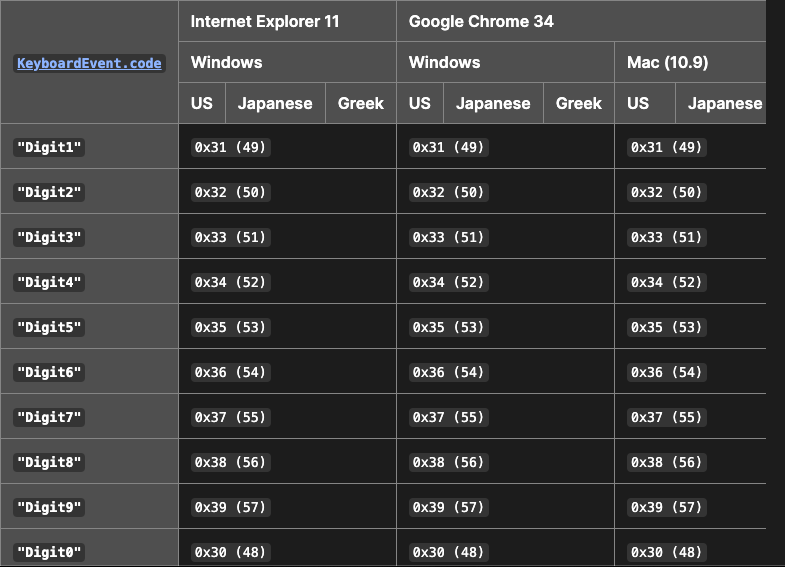
Task: Select the "Digit3" row label
Action: pyautogui.click(x=49, y=238)
